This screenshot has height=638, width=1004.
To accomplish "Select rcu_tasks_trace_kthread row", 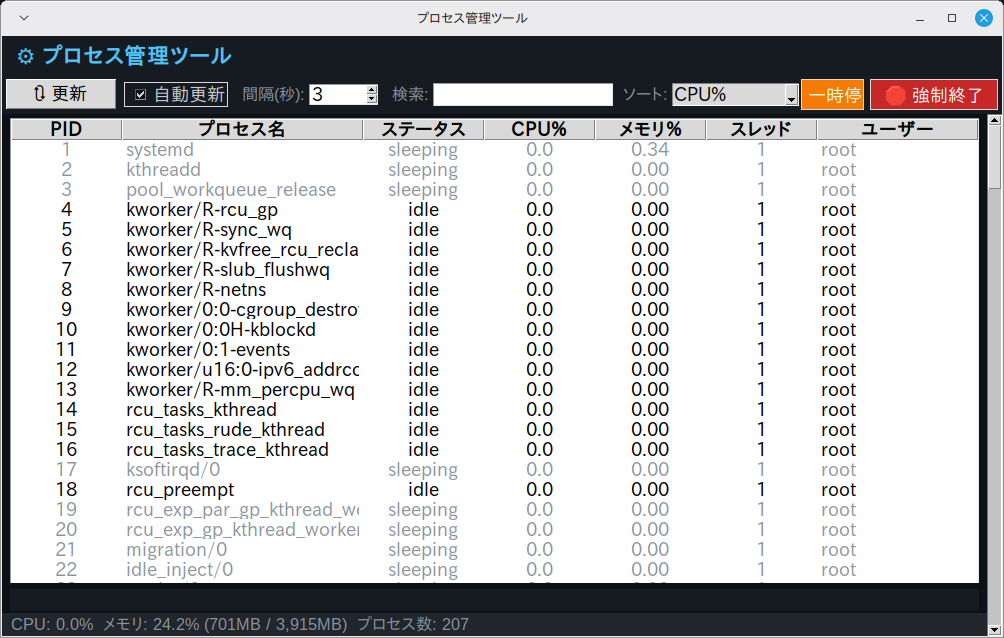I will coord(494,450).
